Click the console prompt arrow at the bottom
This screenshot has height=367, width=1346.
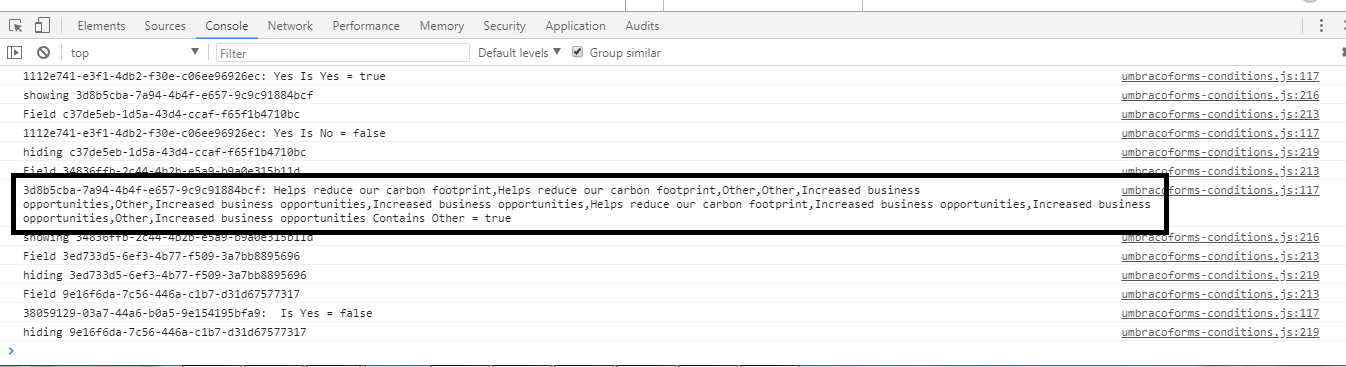coord(11,351)
